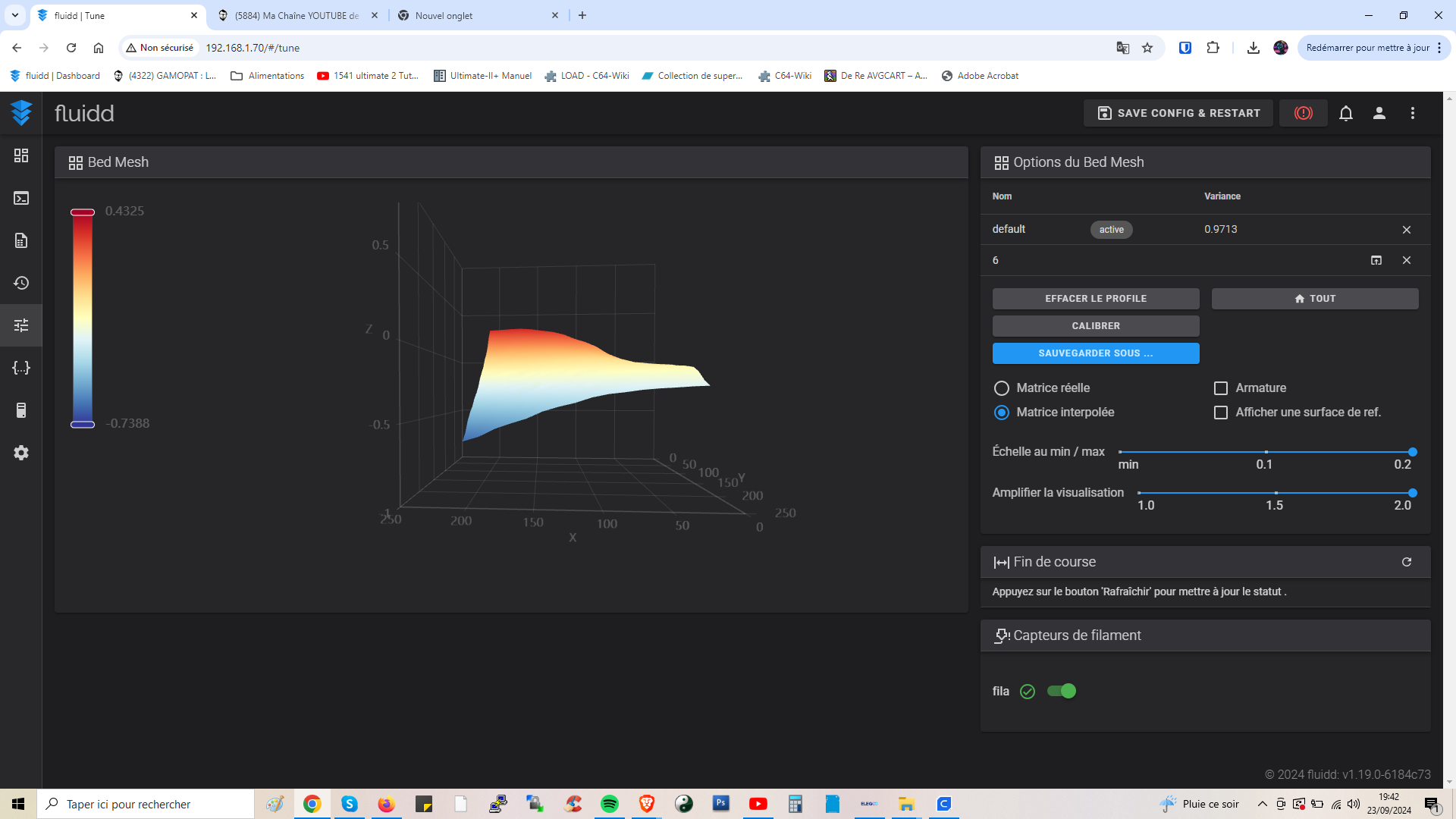Switch to the Ma Chaîne YOUTUBE tab
The width and height of the screenshot is (1456, 819).
coord(296,15)
